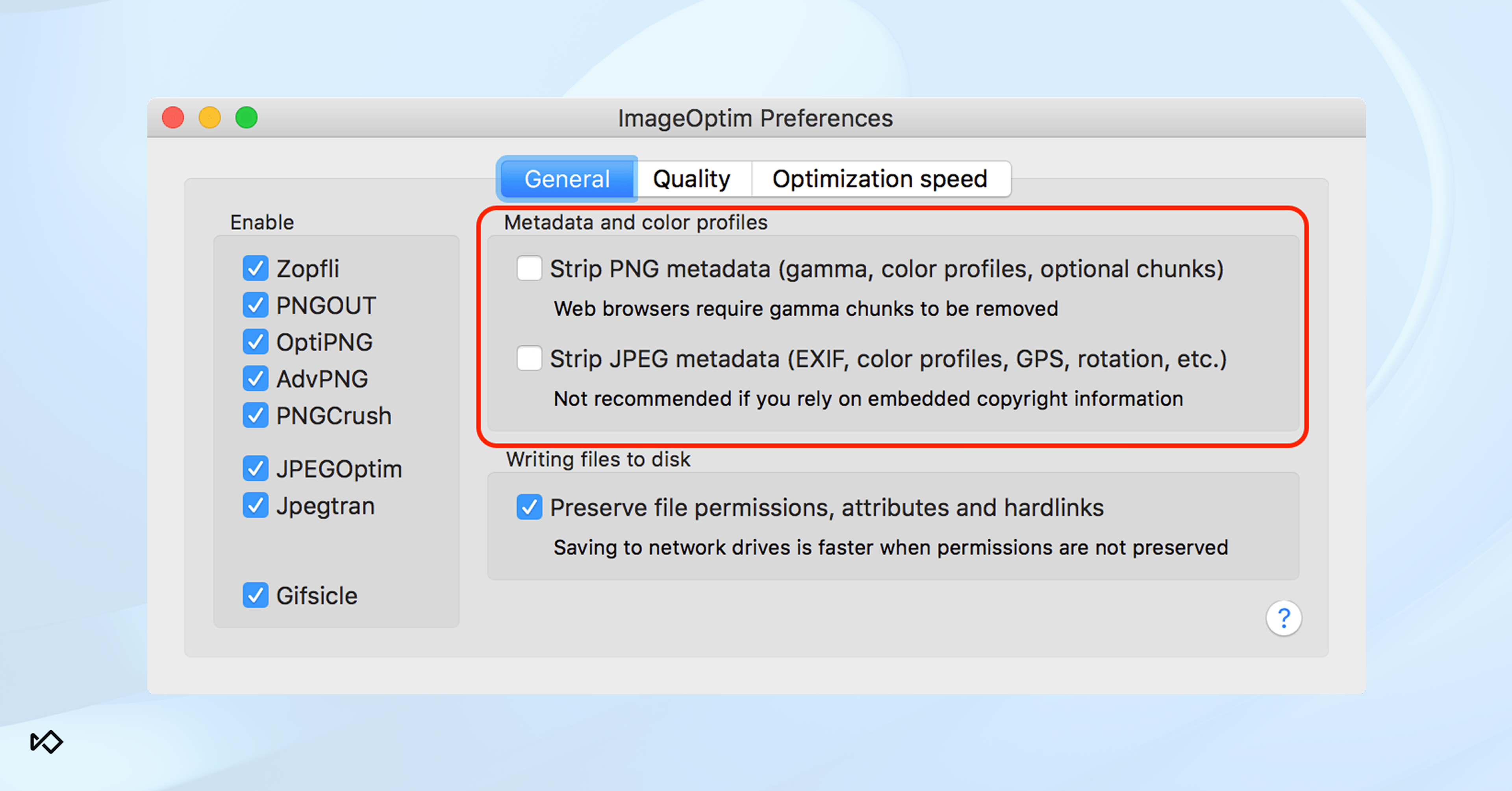Toggle the JPEGOptim checkbox

[x=255, y=468]
